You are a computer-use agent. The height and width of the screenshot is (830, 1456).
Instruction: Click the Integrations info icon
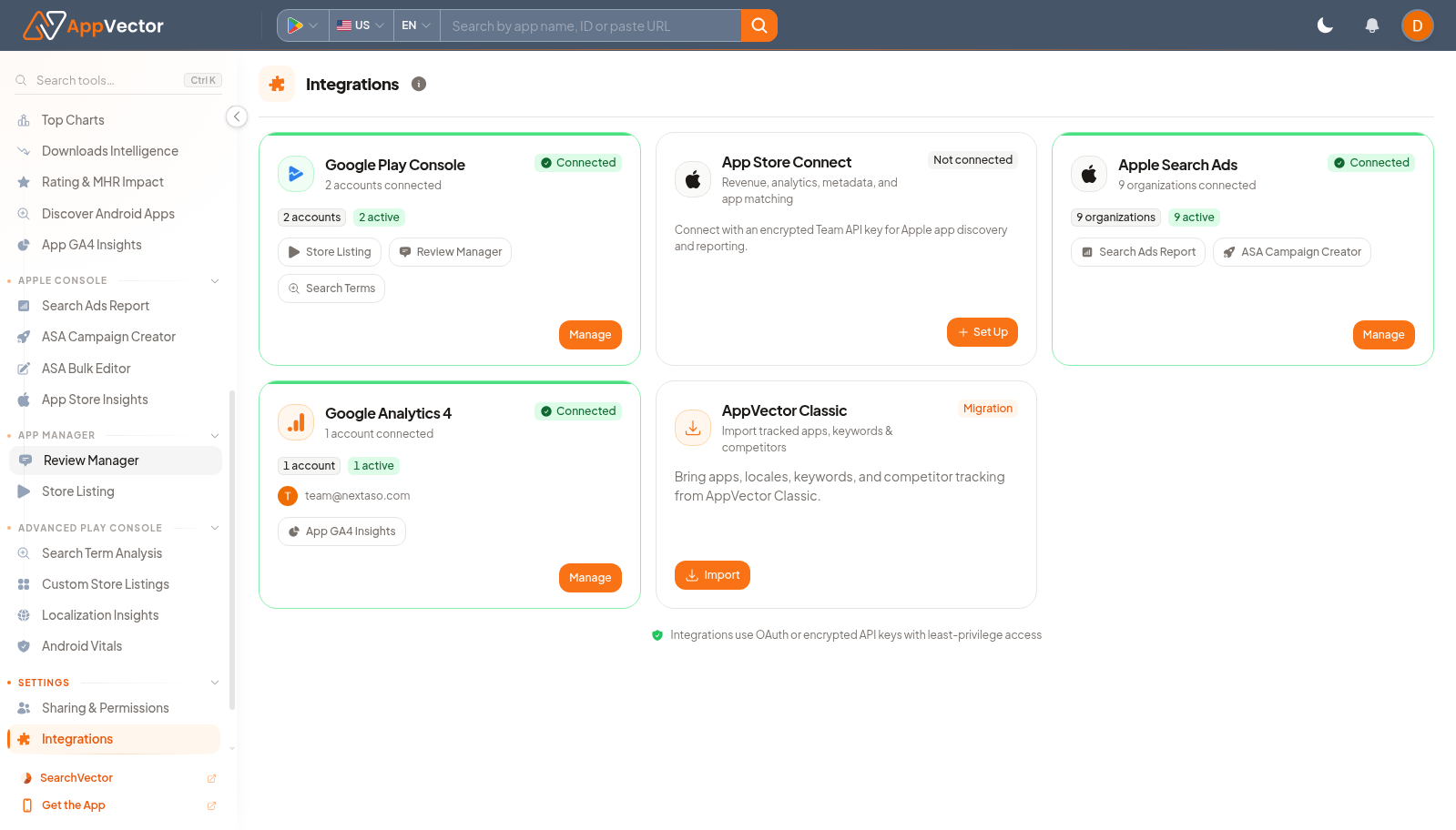point(419,84)
